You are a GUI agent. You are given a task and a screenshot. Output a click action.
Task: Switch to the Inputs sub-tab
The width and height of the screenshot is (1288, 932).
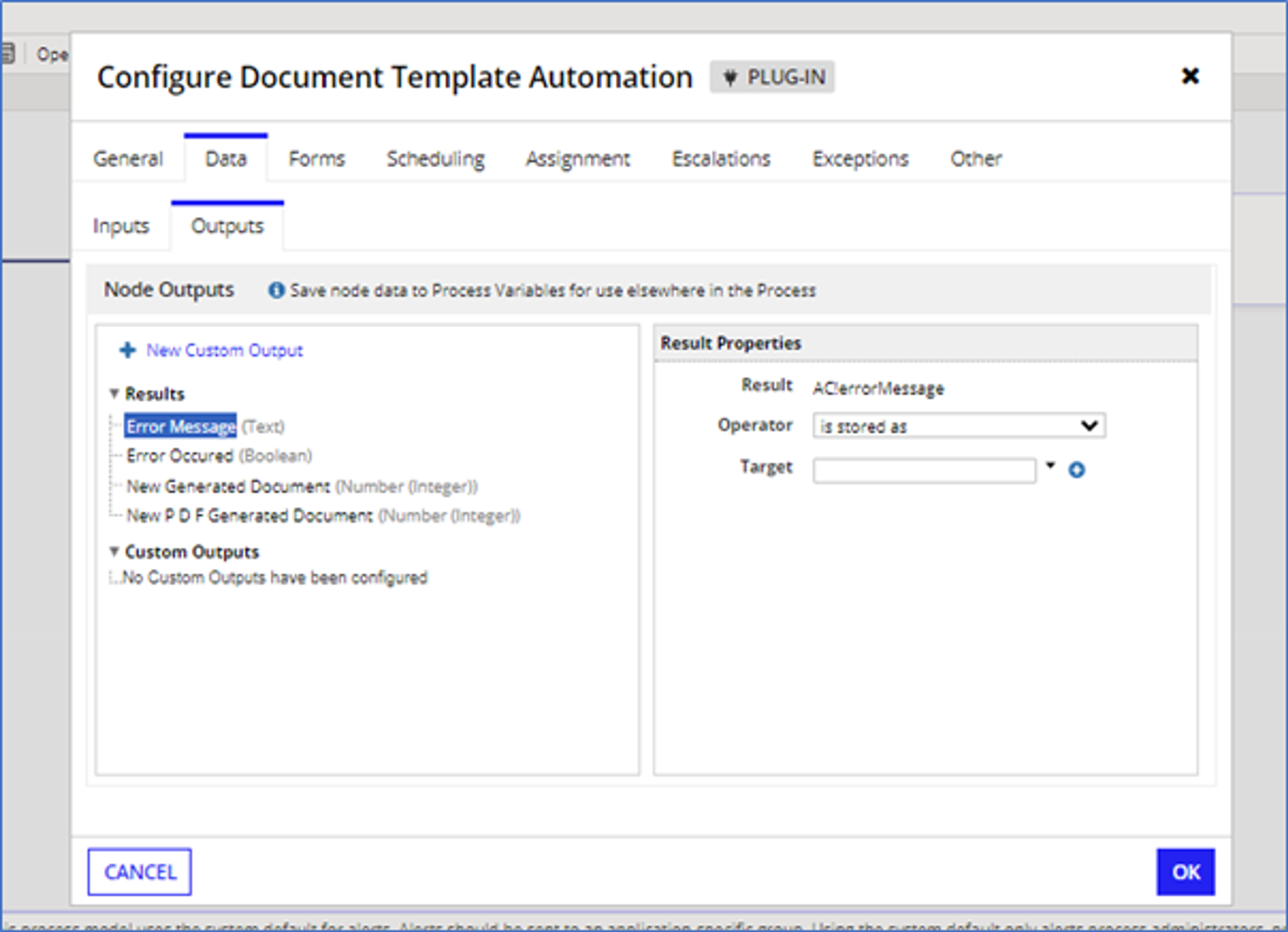pyautogui.click(x=121, y=226)
